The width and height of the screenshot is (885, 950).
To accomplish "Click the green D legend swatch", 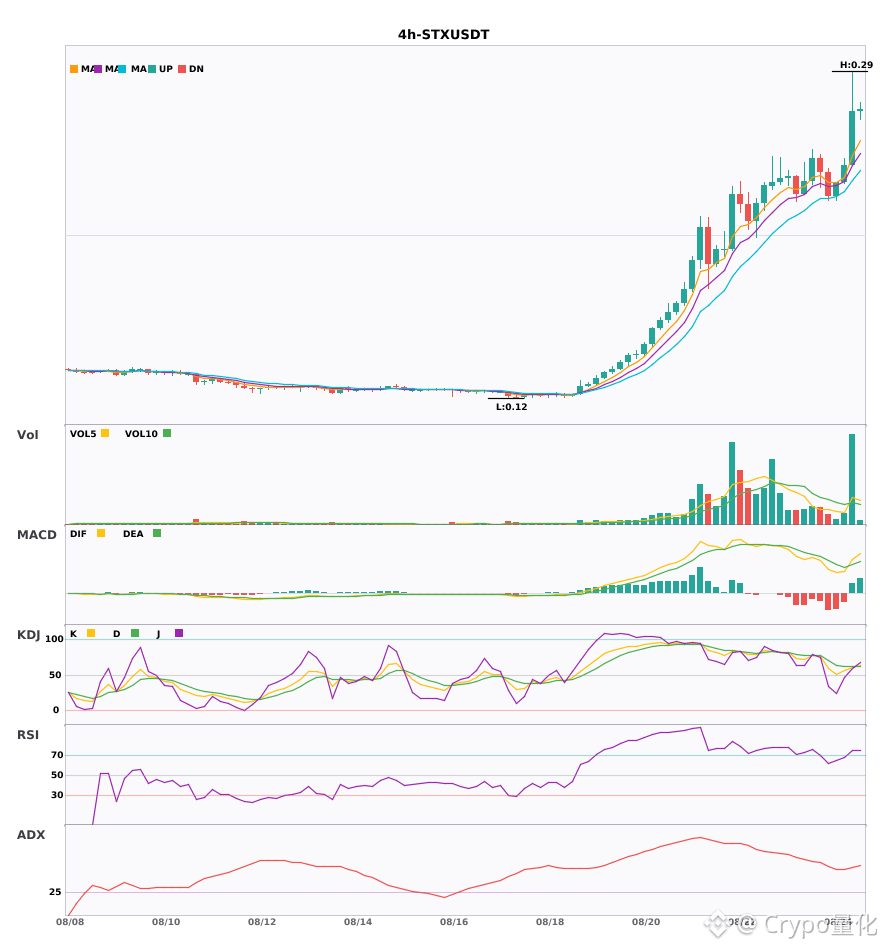I will (x=135, y=633).
